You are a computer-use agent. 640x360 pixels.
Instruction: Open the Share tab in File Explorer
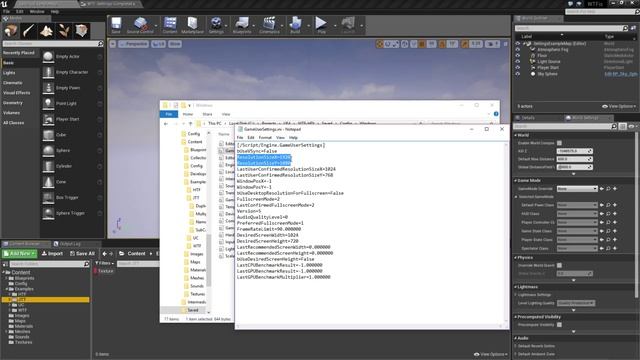tap(207, 114)
